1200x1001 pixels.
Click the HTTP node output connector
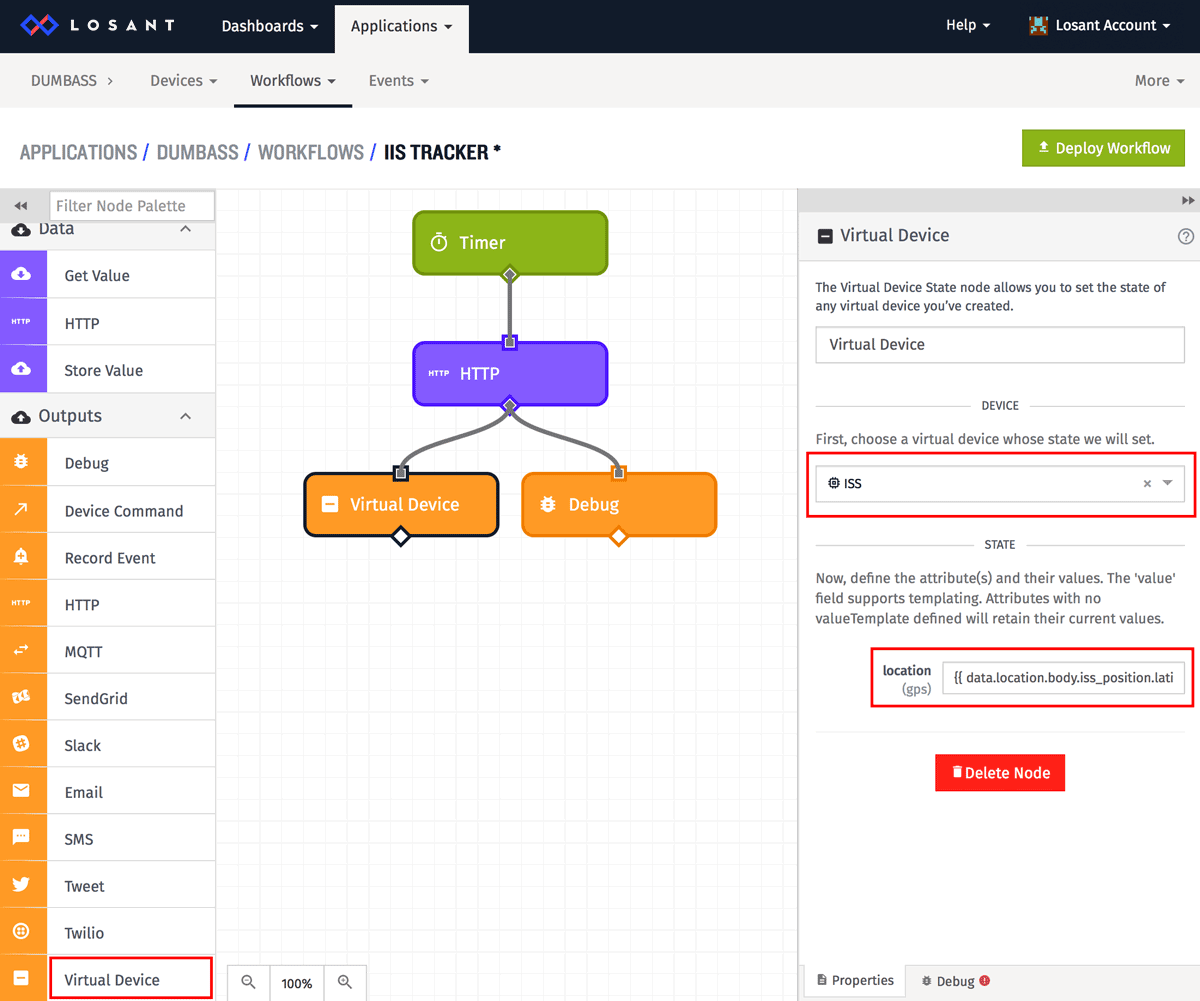tap(510, 405)
